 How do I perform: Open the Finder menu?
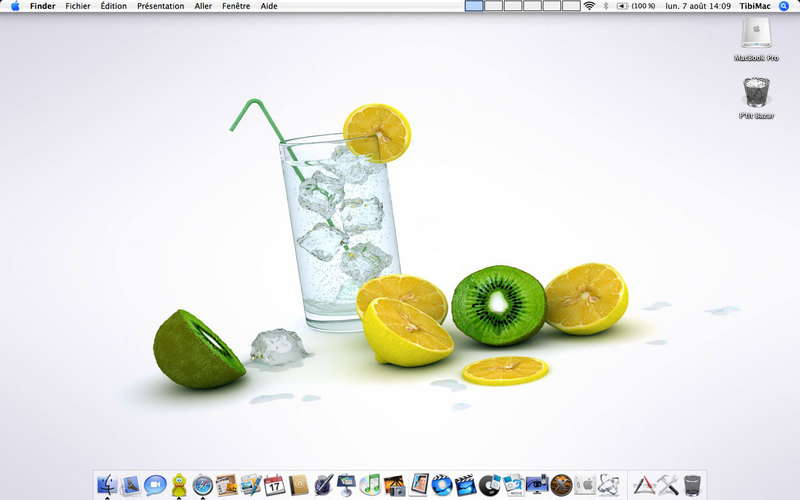[x=42, y=6]
